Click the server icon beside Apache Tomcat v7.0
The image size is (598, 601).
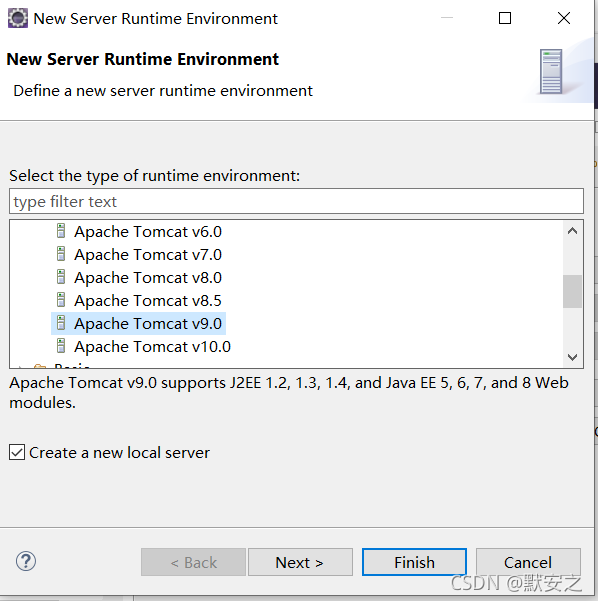click(61, 254)
